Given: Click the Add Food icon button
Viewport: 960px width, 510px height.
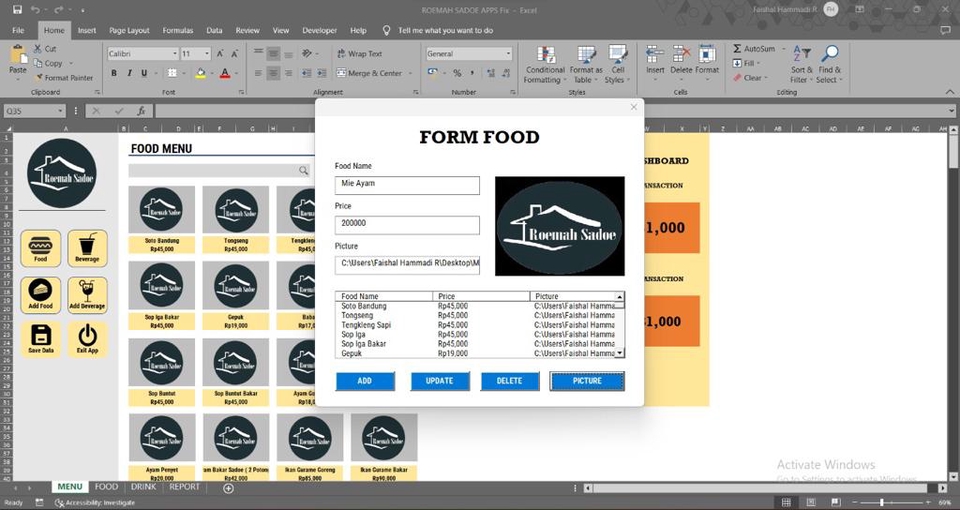Looking at the screenshot, I should (x=40, y=295).
